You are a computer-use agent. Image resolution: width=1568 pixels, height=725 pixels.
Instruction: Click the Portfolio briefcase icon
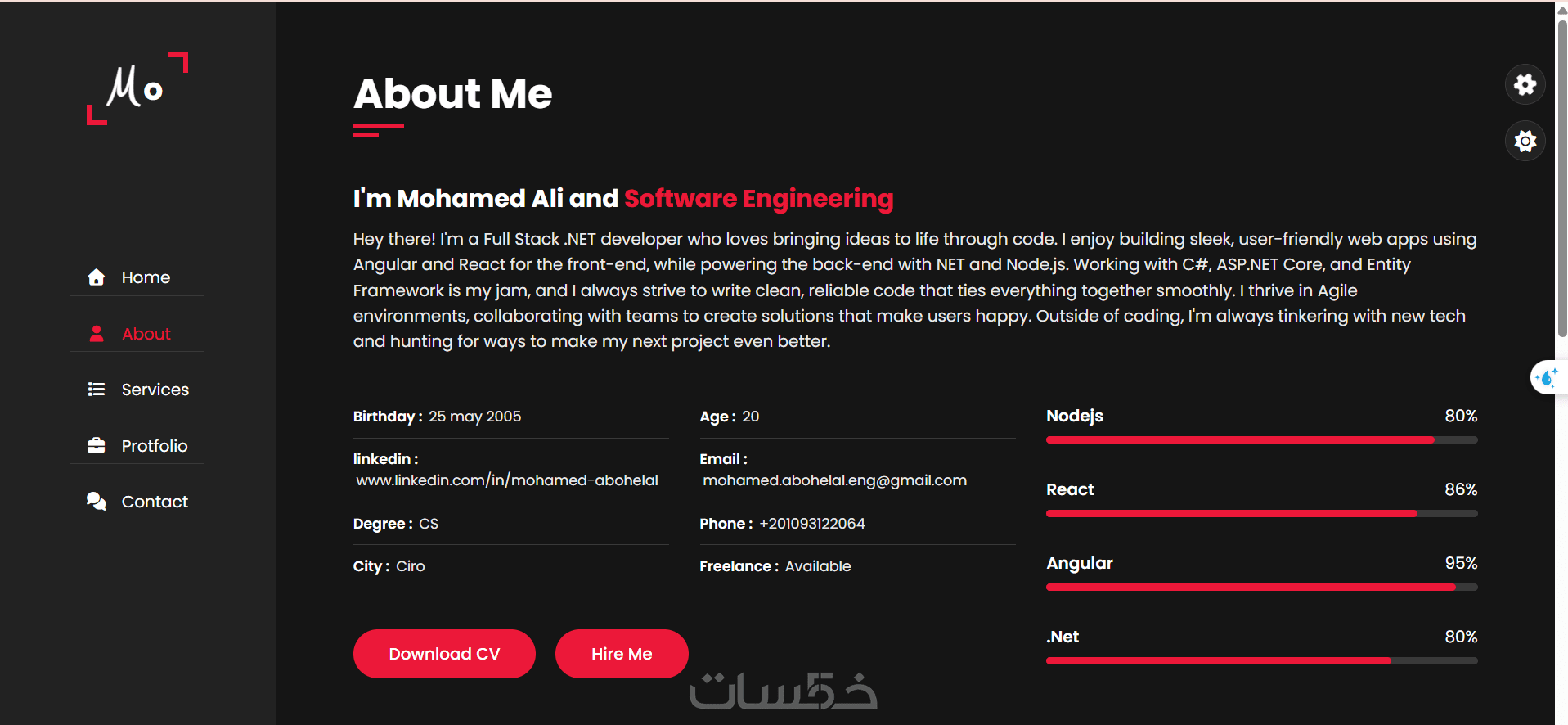click(x=97, y=446)
